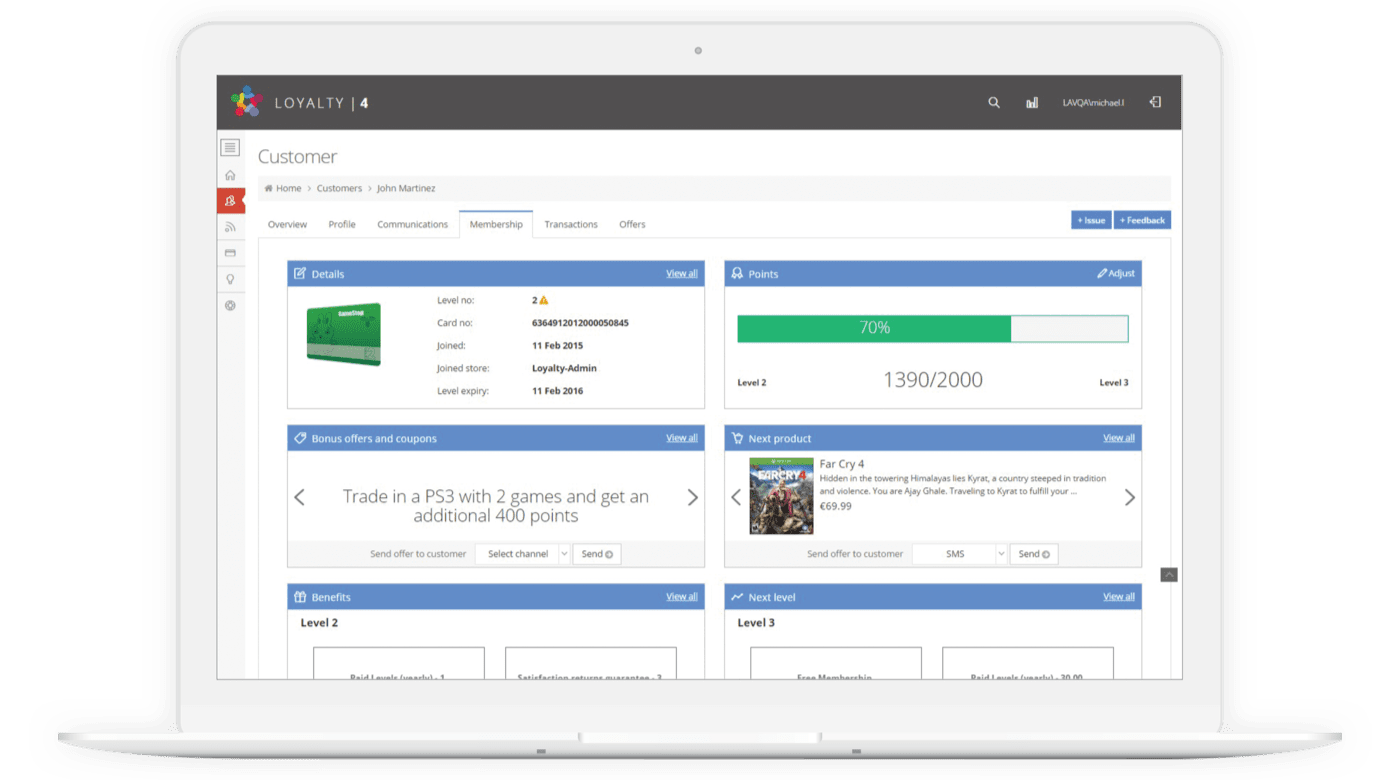Click Adjust in the Points panel

point(1115,273)
